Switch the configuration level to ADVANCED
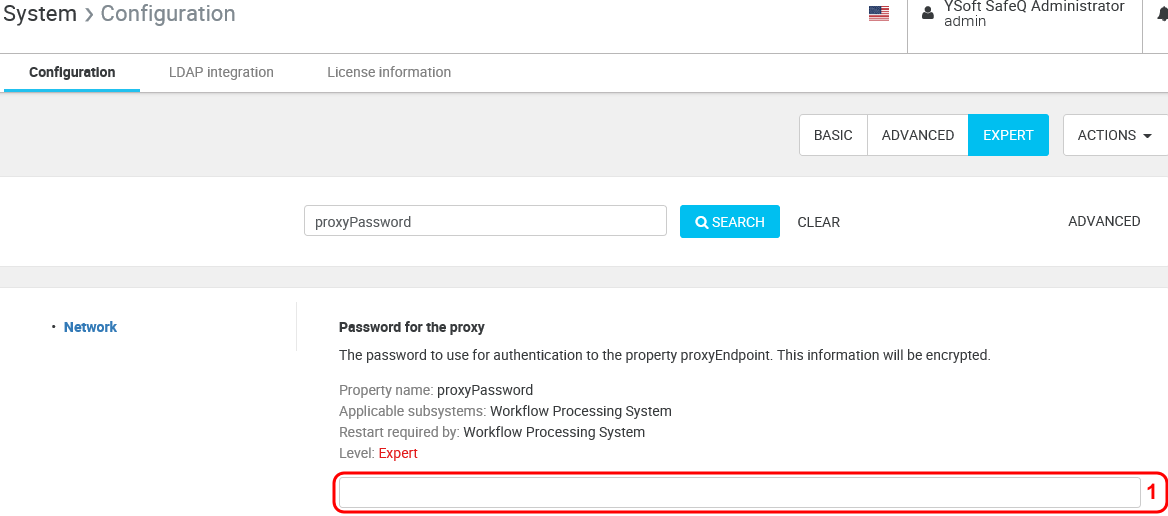The width and height of the screenshot is (1168, 516). pos(917,135)
